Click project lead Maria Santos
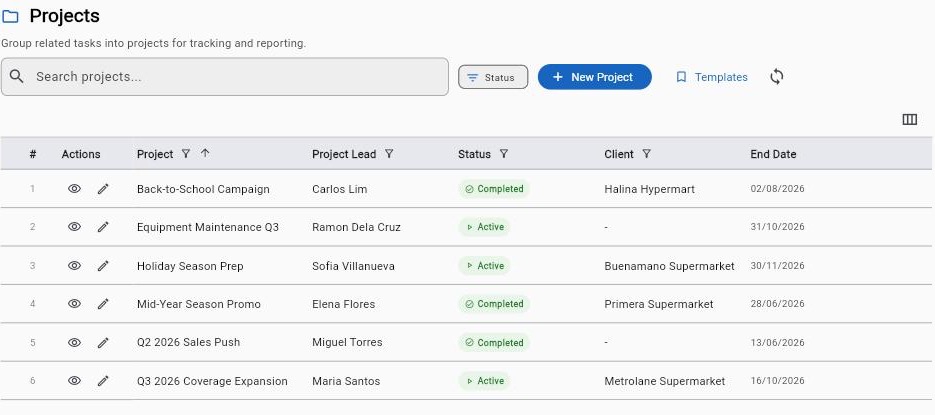Image resolution: width=935 pixels, height=415 pixels. coord(346,381)
